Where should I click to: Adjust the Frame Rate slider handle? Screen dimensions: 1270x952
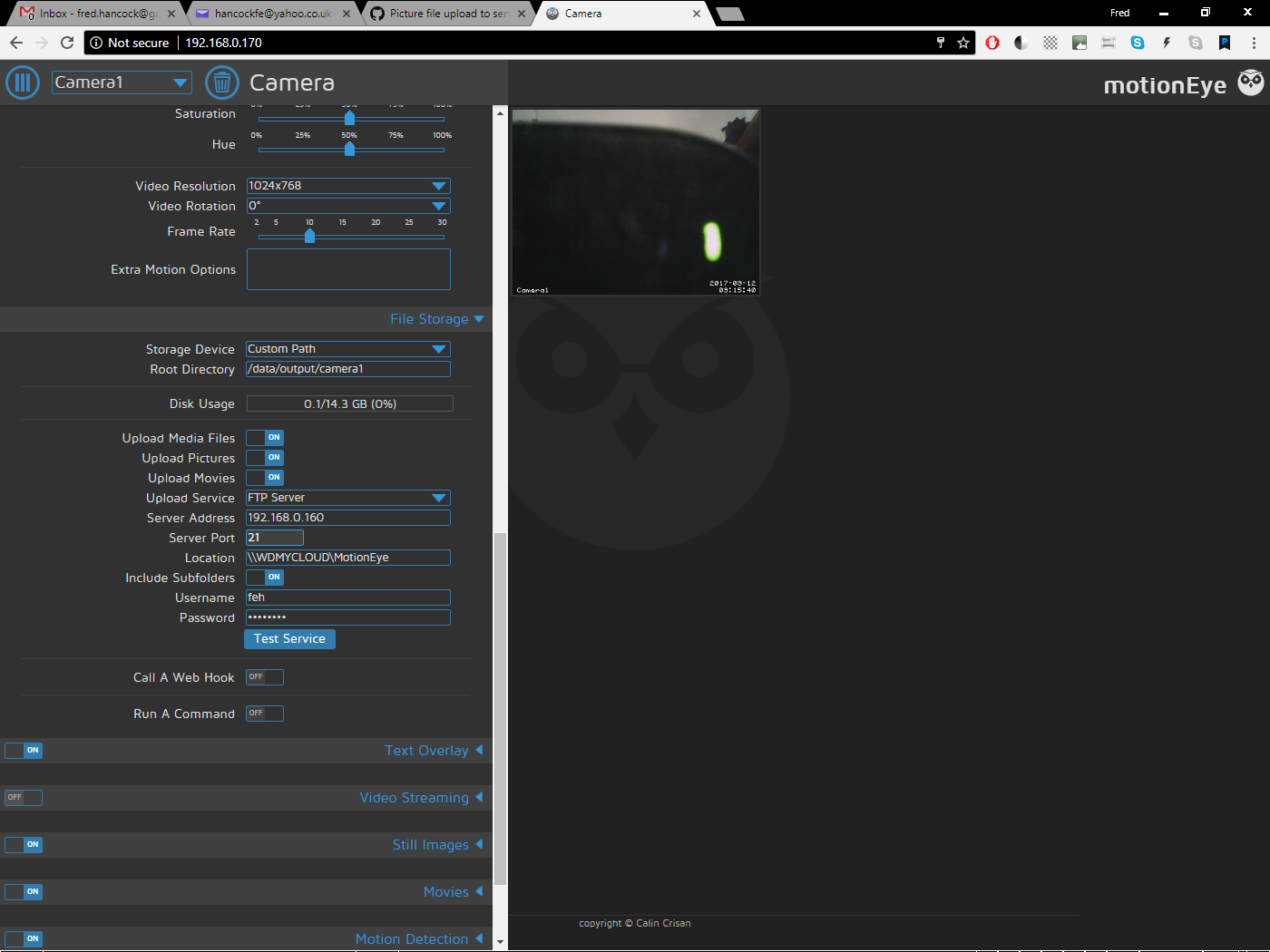click(x=309, y=236)
